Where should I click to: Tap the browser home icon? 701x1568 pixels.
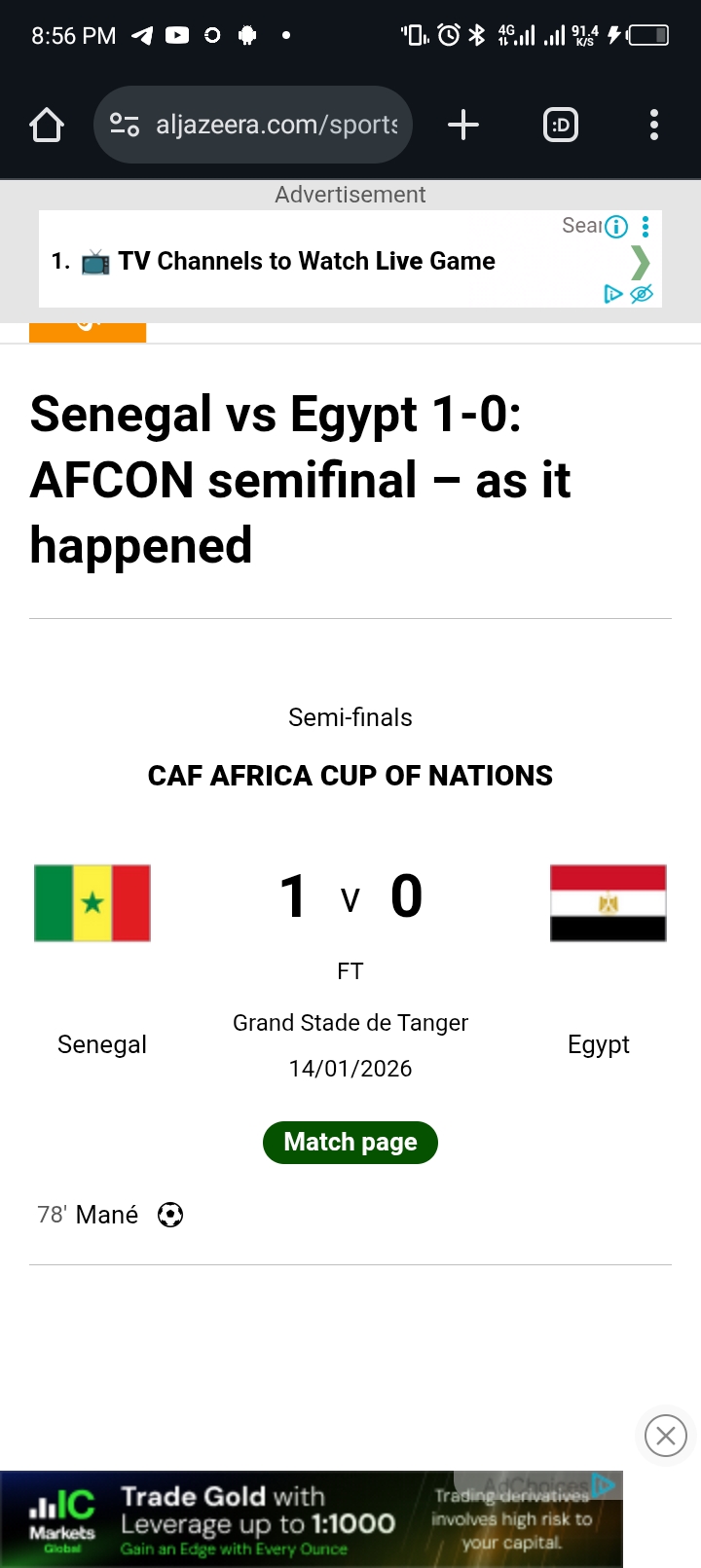[x=47, y=125]
